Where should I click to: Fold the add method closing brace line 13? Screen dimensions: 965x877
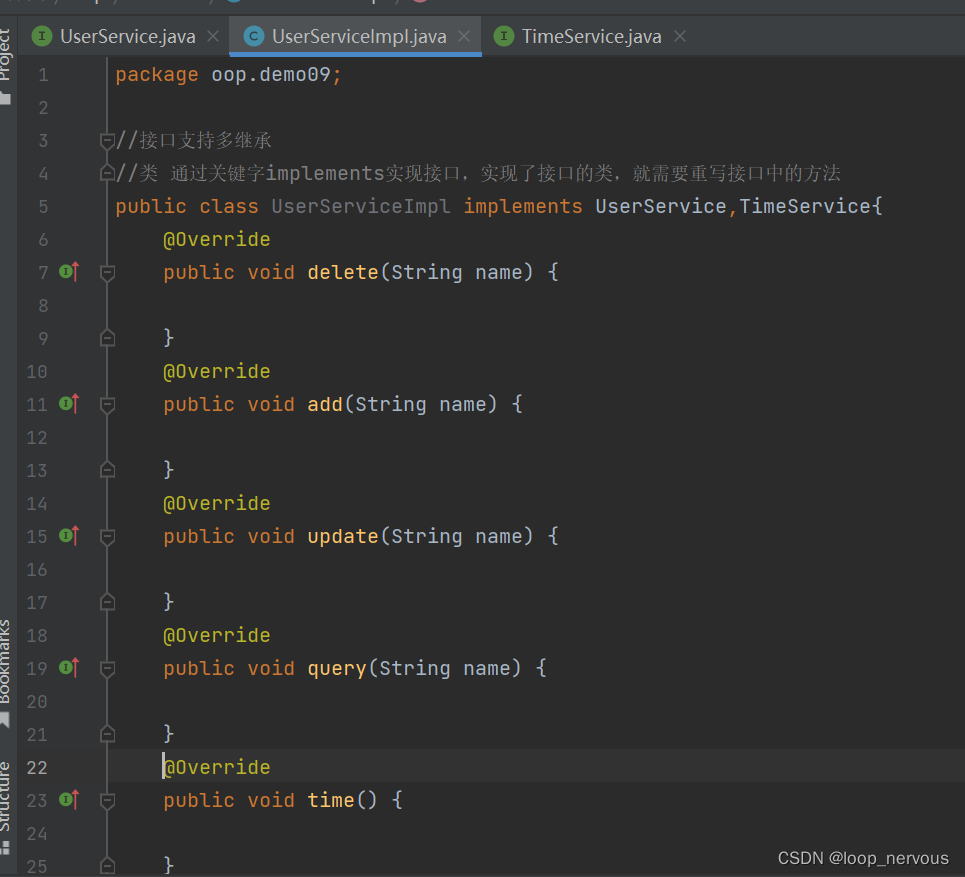coord(107,470)
